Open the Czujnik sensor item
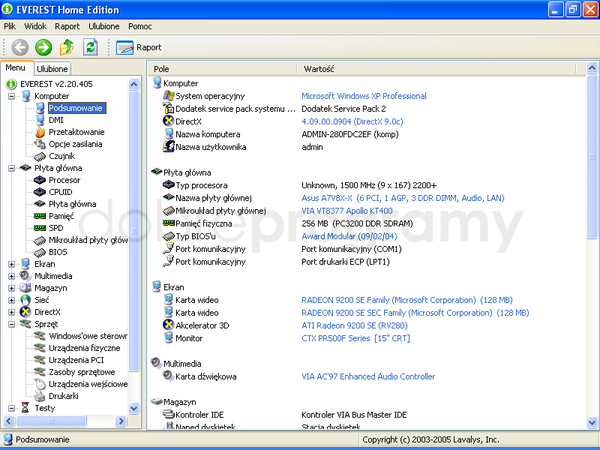The width and height of the screenshot is (600, 450). click(62, 156)
